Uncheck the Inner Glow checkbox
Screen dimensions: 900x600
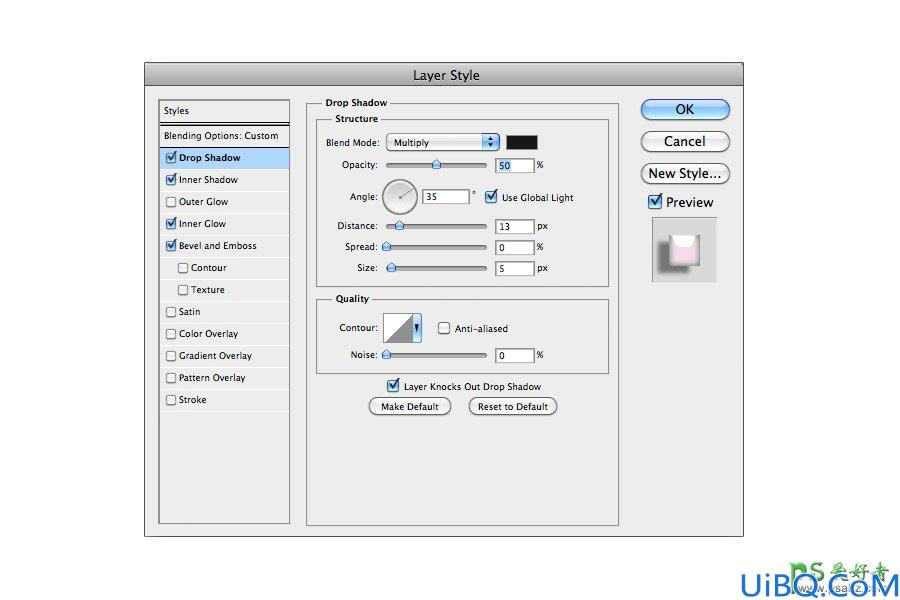coord(171,223)
